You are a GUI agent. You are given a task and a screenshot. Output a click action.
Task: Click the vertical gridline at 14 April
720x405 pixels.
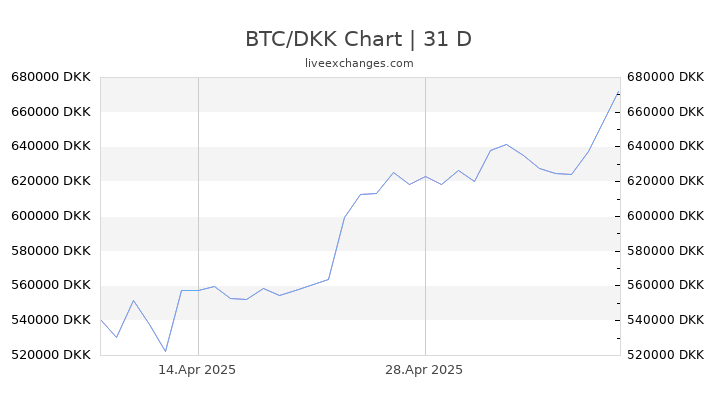[198, 216]
